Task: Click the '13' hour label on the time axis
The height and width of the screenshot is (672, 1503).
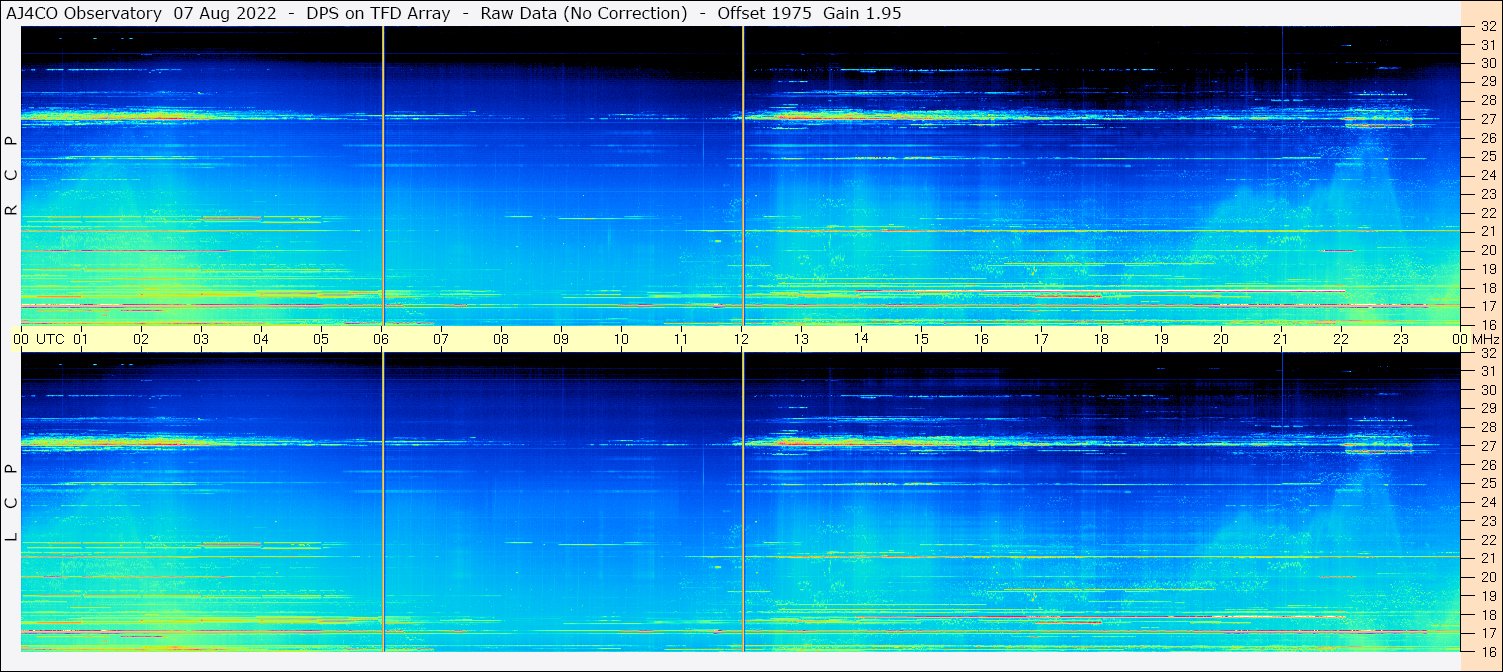Action: 801,339
